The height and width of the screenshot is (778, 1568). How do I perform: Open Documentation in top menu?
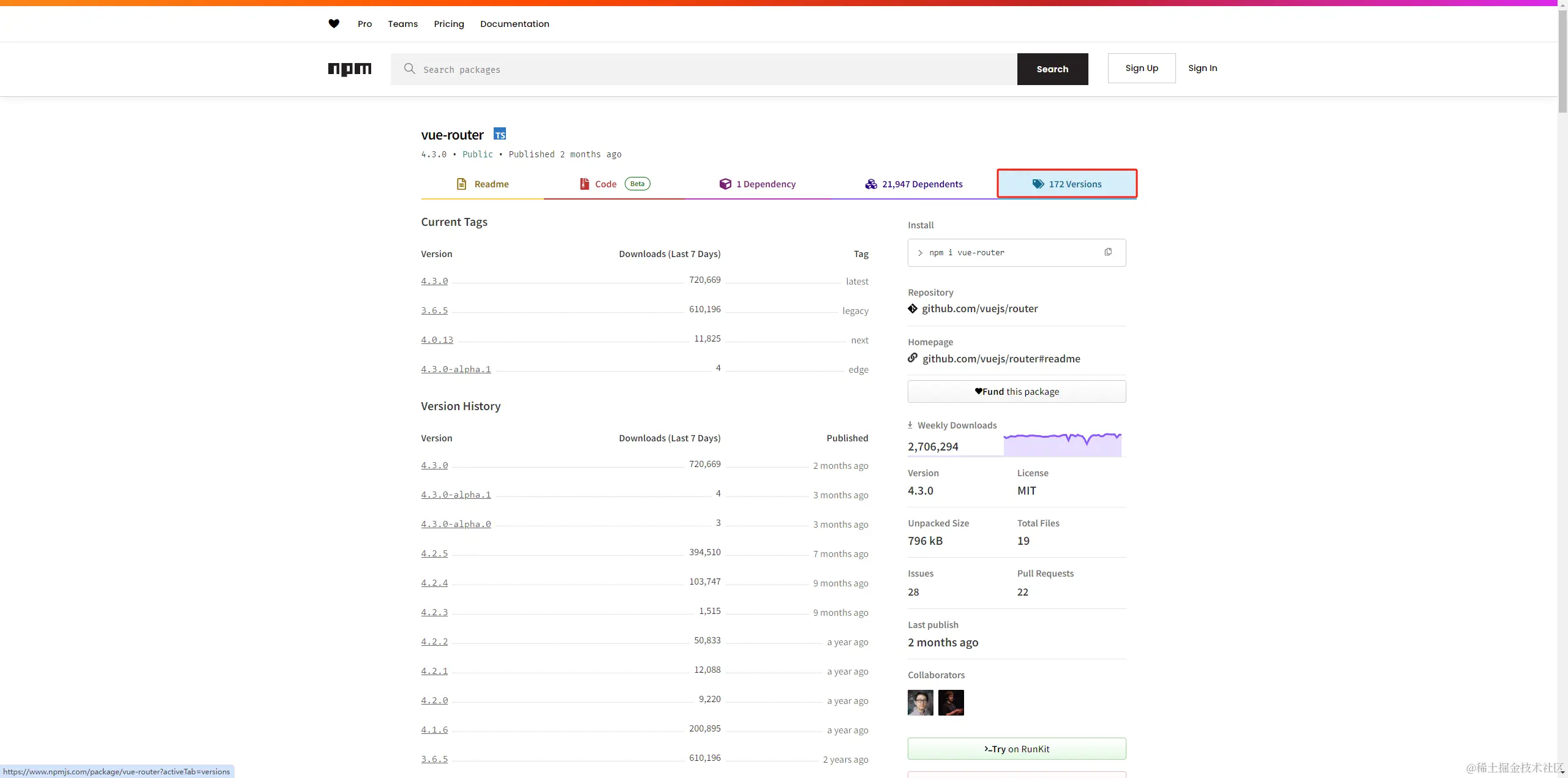[x=514, y=24]
